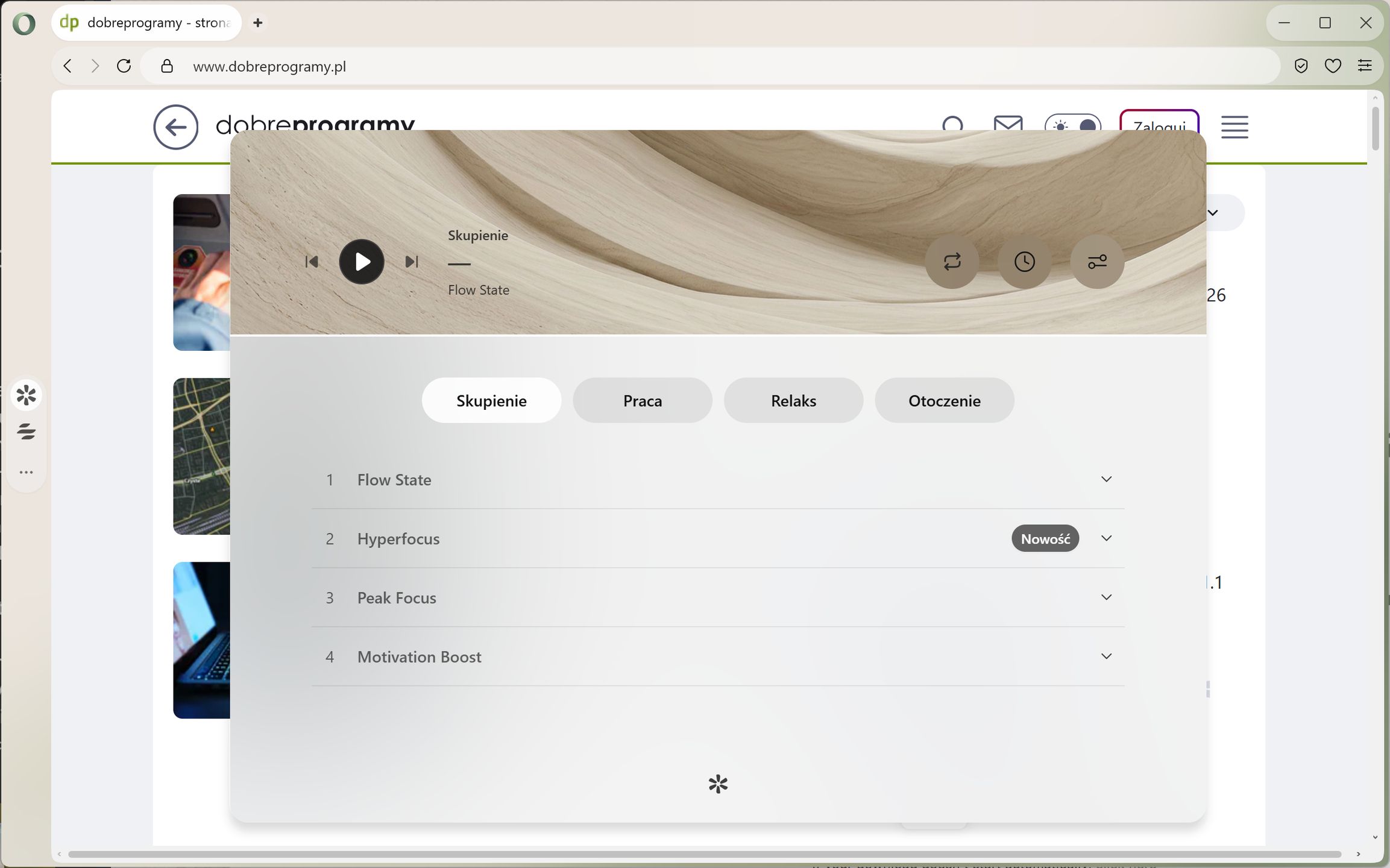Expand the Peak Focus row chevron

click(x=1106, y=597)
